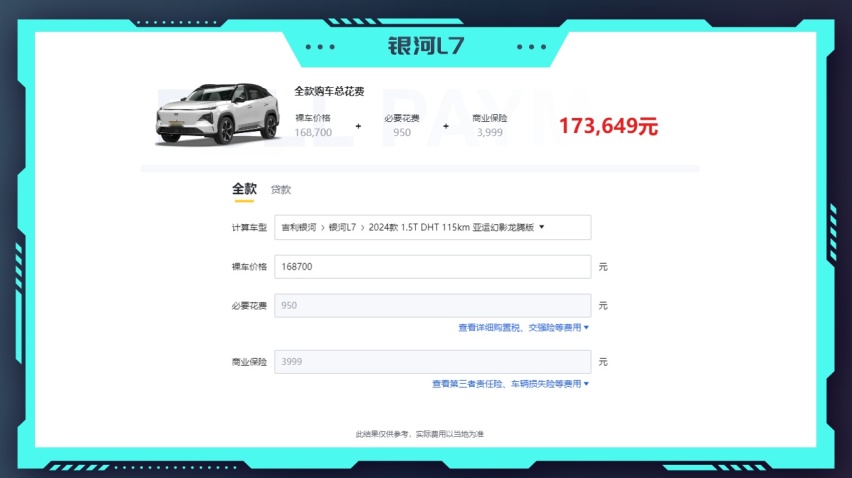852x478 pixels.
Task: Expand 查看详细购置税、交强险等费用 link
Action: point(523,328)
